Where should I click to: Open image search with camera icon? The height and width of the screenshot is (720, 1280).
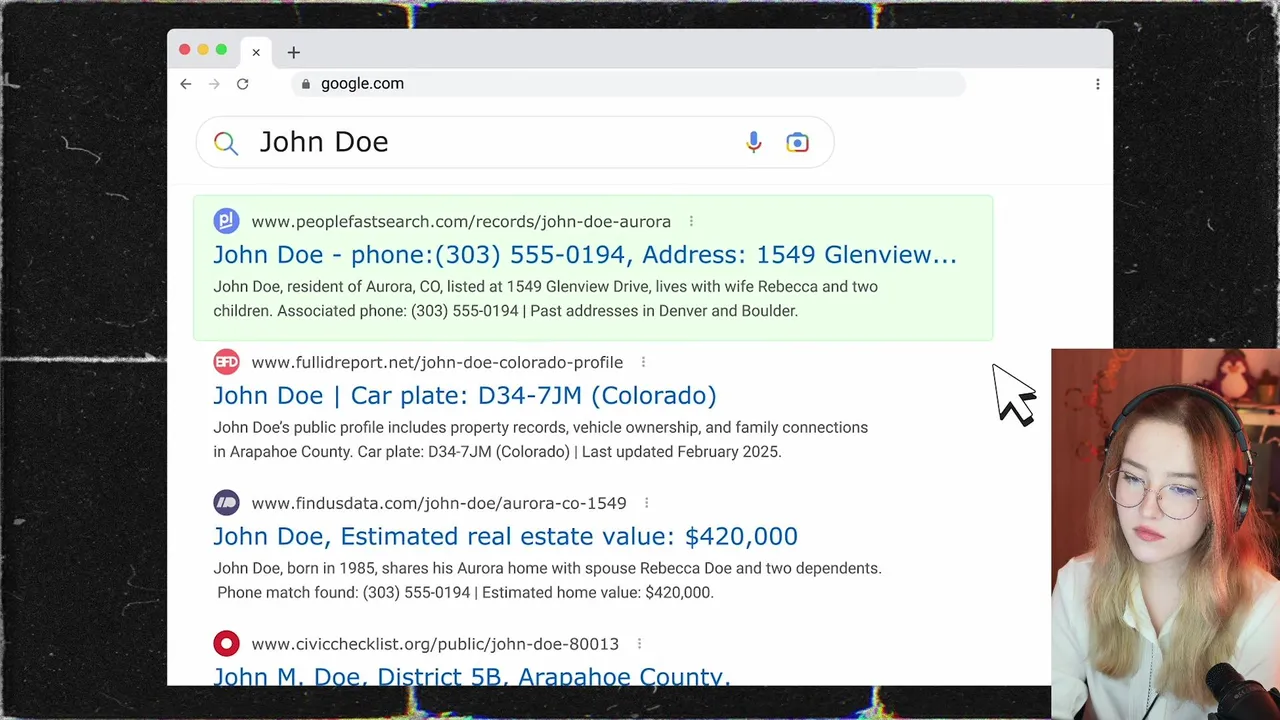[x=797, y=143]
